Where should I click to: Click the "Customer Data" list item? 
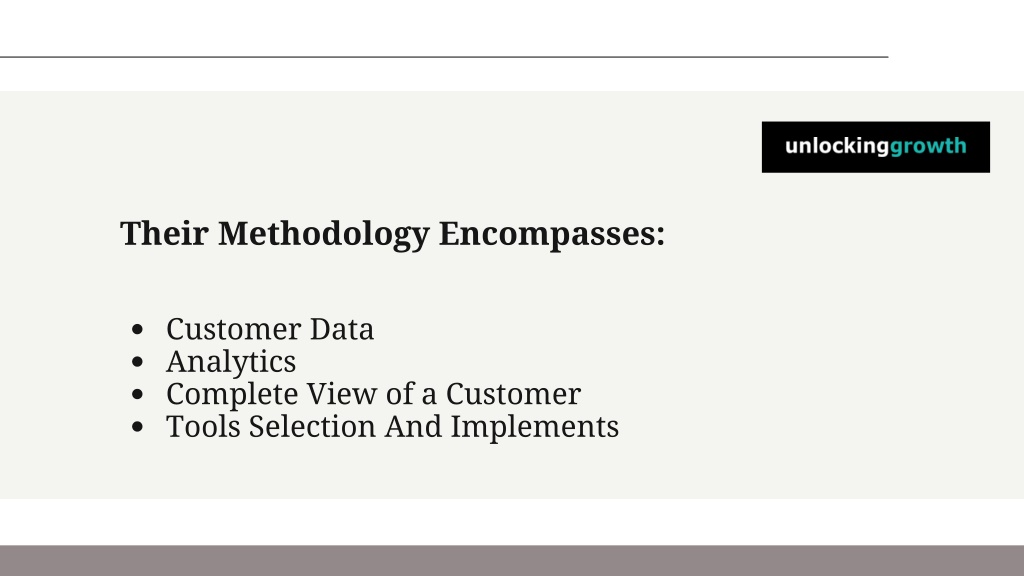pos(270,329)
